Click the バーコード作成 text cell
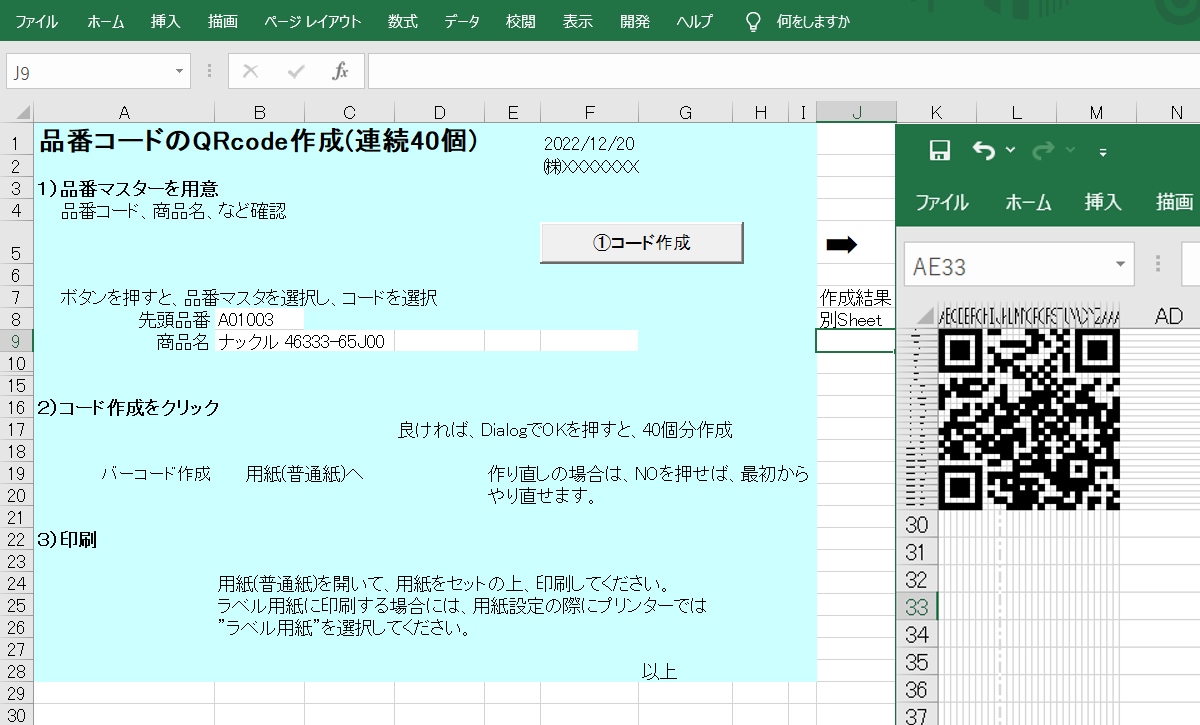Image resolution: width=1200 pixels, height=725 pixels. (156, 473)
